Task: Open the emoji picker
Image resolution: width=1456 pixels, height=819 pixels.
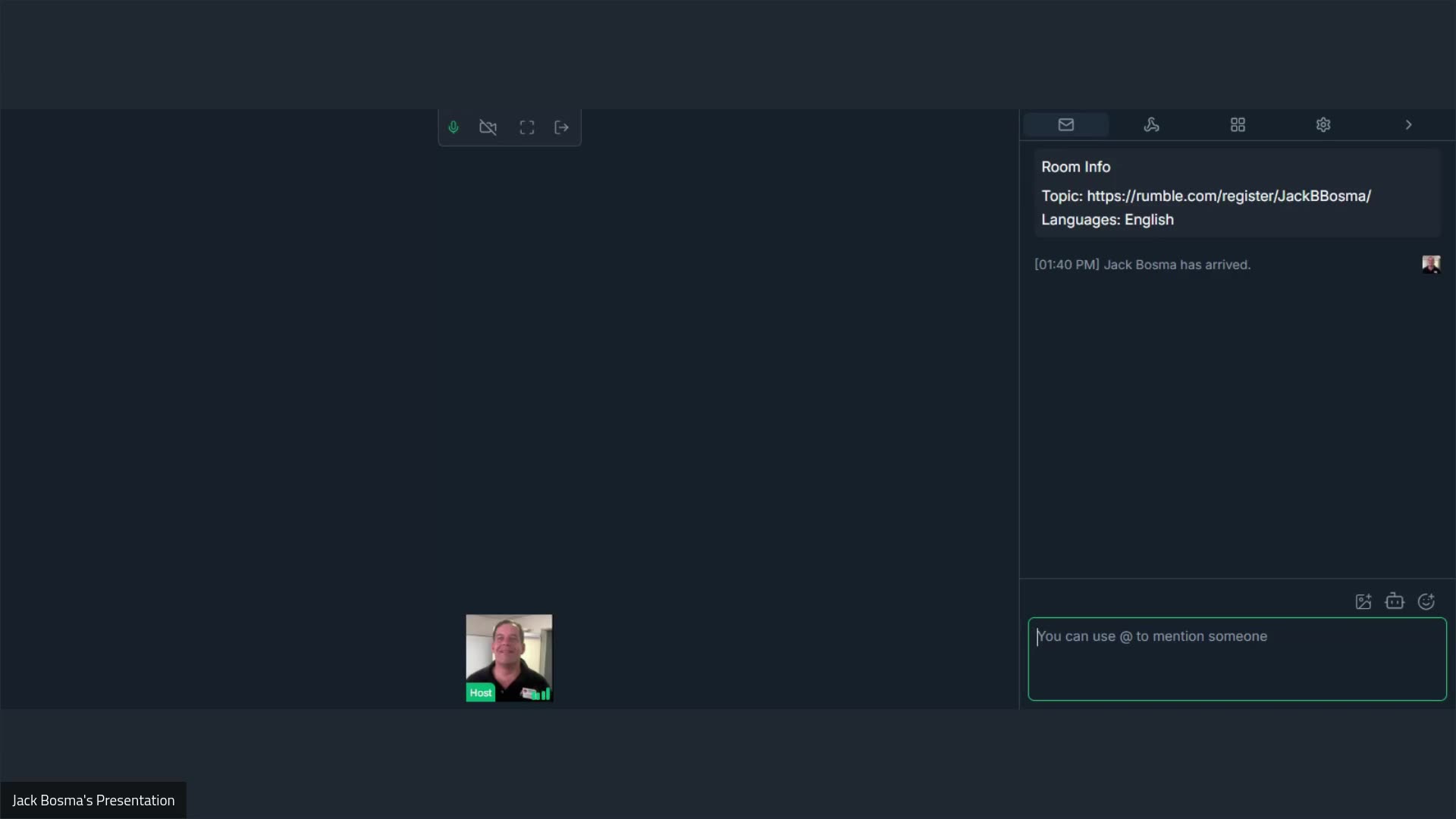Action: [1426, 601]
